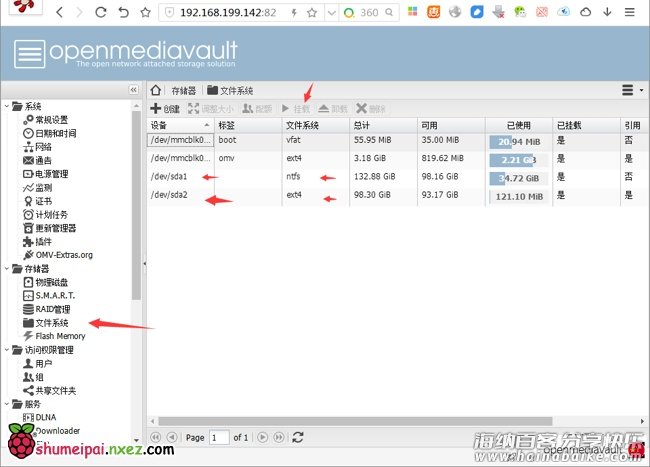The width and height of the screenshot is (650, 467).
Task: Open the top-right hamburger menu dropdown
Action: tap(632, 90)
